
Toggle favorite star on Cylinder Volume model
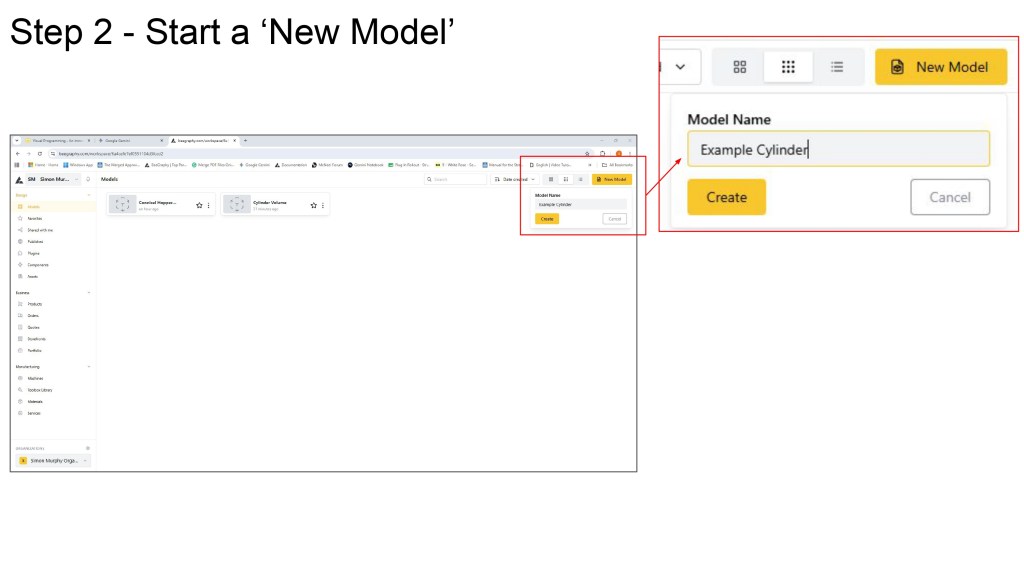tap(313, 205)
